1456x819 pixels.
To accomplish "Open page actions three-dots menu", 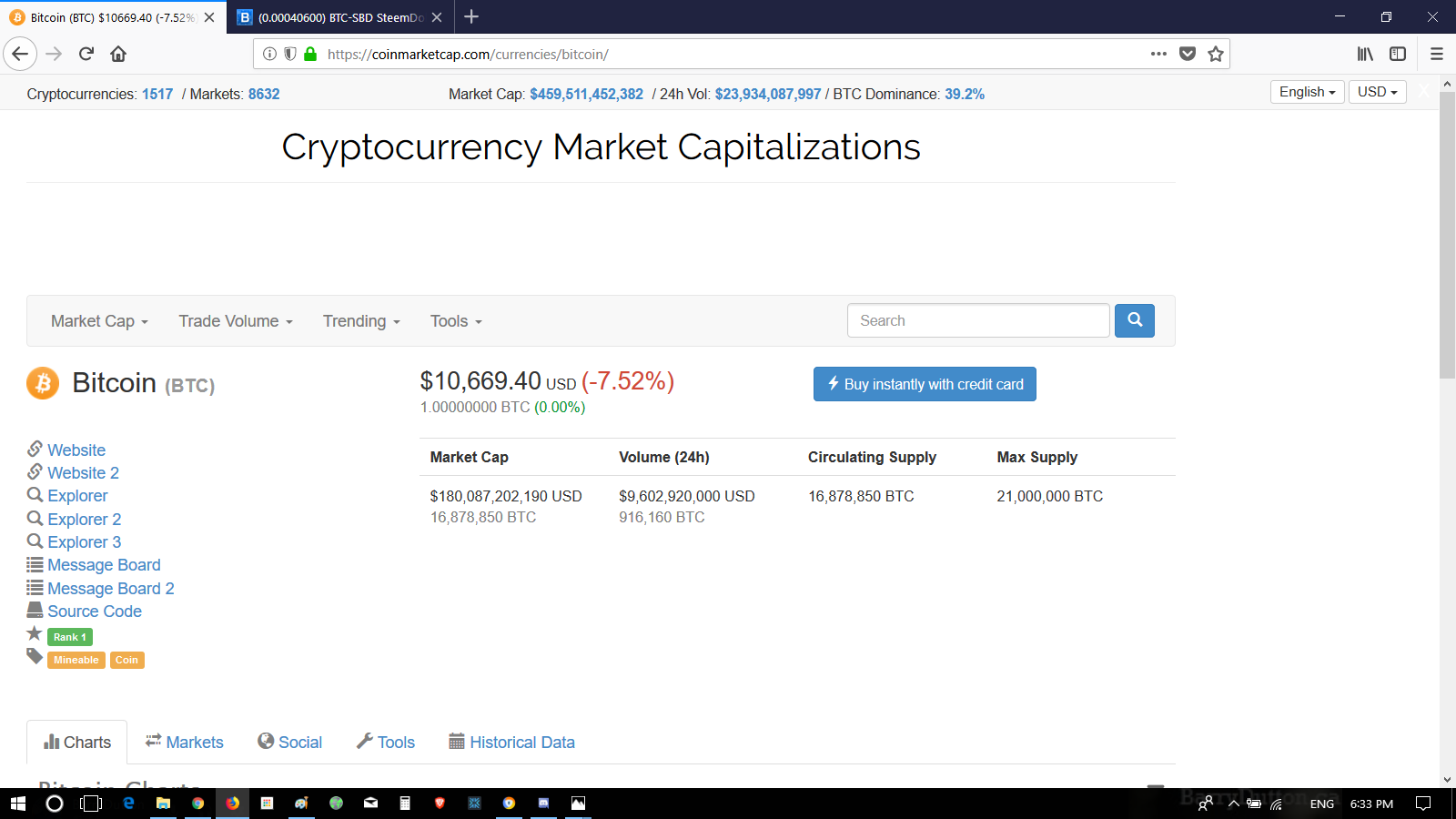I will [1158, 54].
